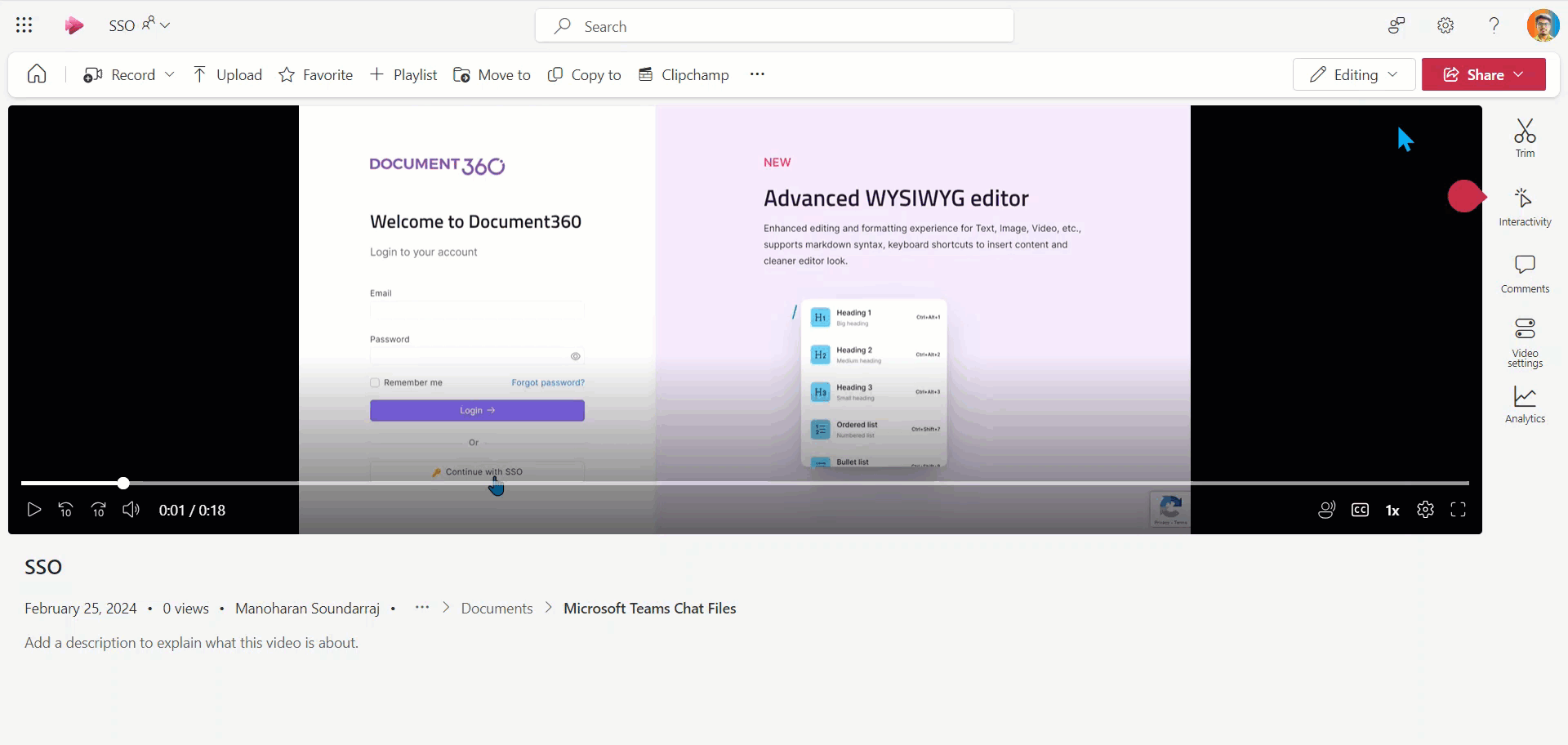Open the Interactivity panel
This screenshot has height=745, width=1568.
click(1525, 207)
